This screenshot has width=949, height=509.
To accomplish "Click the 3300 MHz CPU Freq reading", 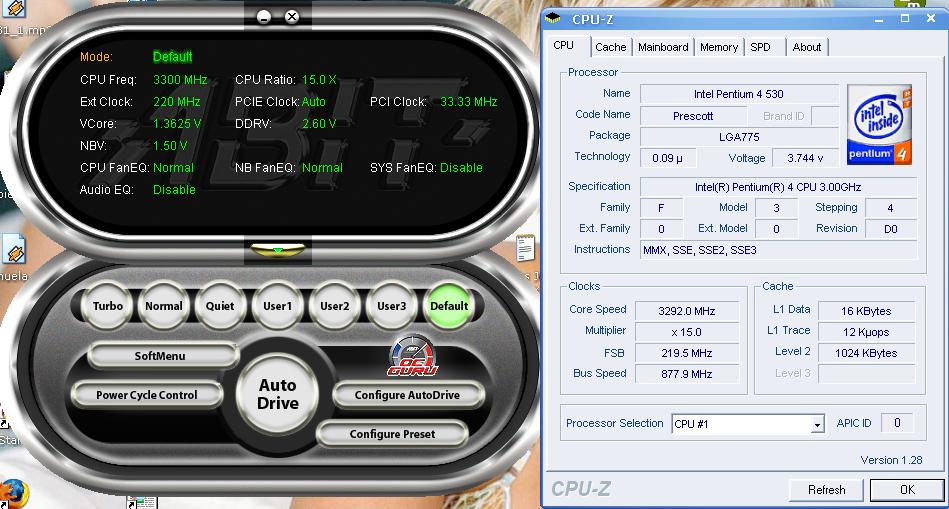I will pyautogui.click(x=180, y=80).
